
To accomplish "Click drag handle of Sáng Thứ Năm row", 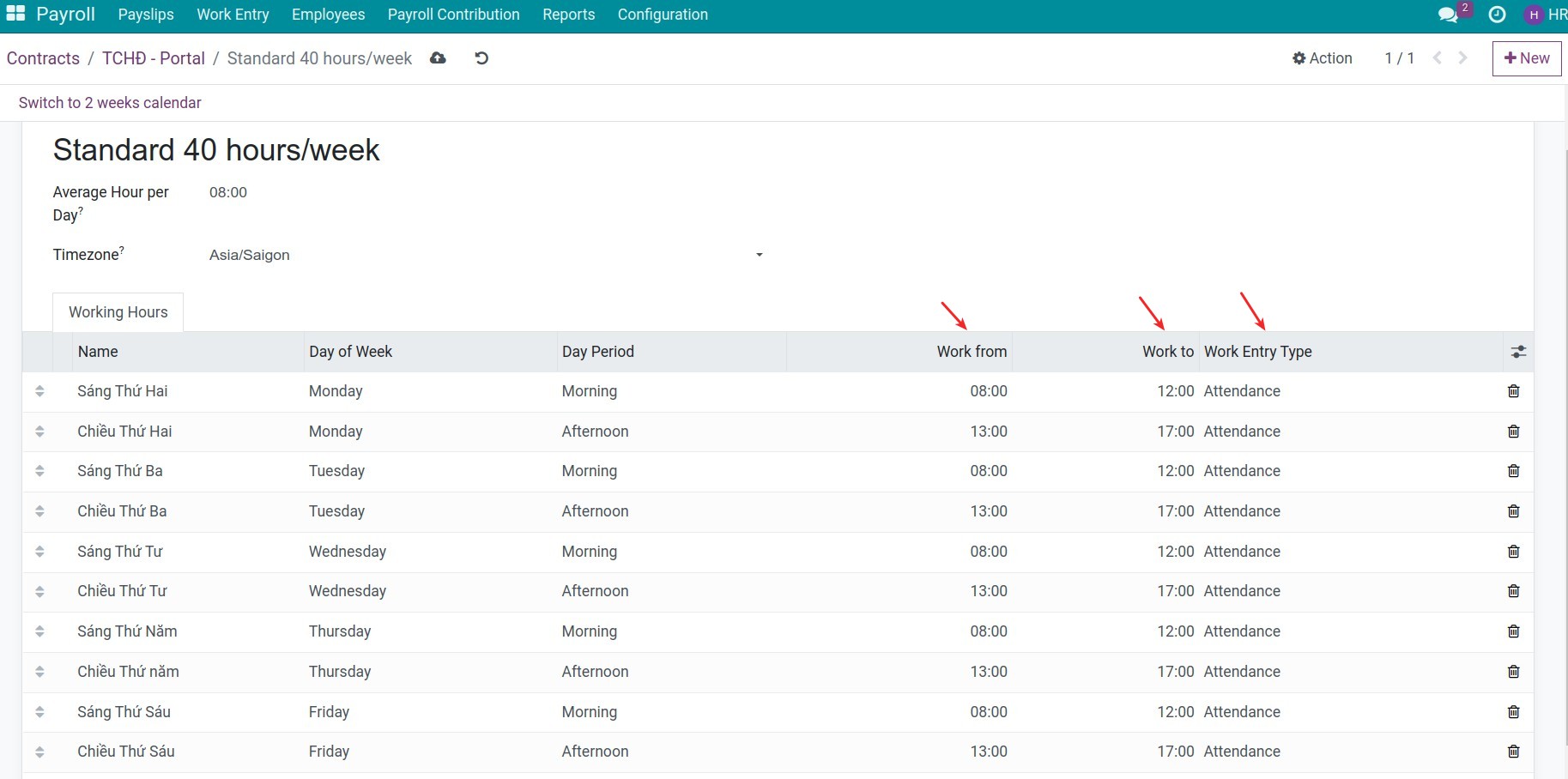I will [39, 631].
